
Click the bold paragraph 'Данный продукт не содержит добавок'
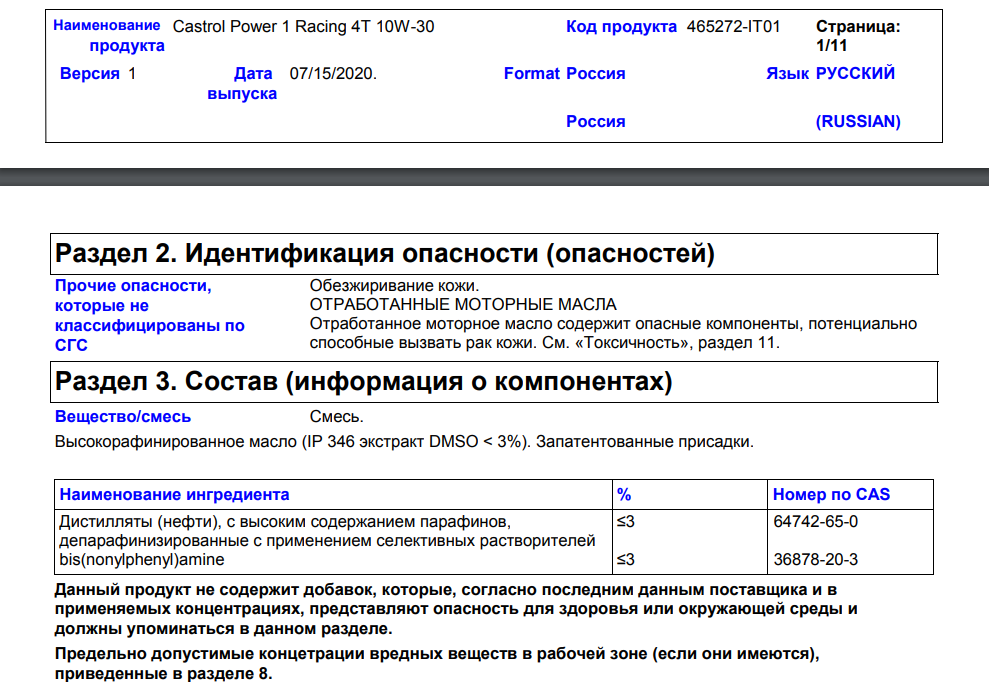click(456, 609)
